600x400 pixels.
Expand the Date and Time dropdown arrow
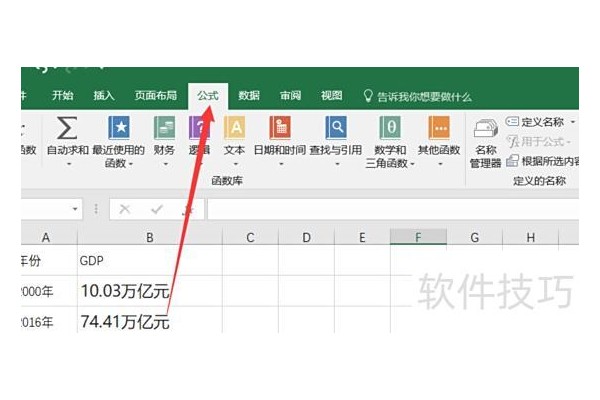pos(281,164)
